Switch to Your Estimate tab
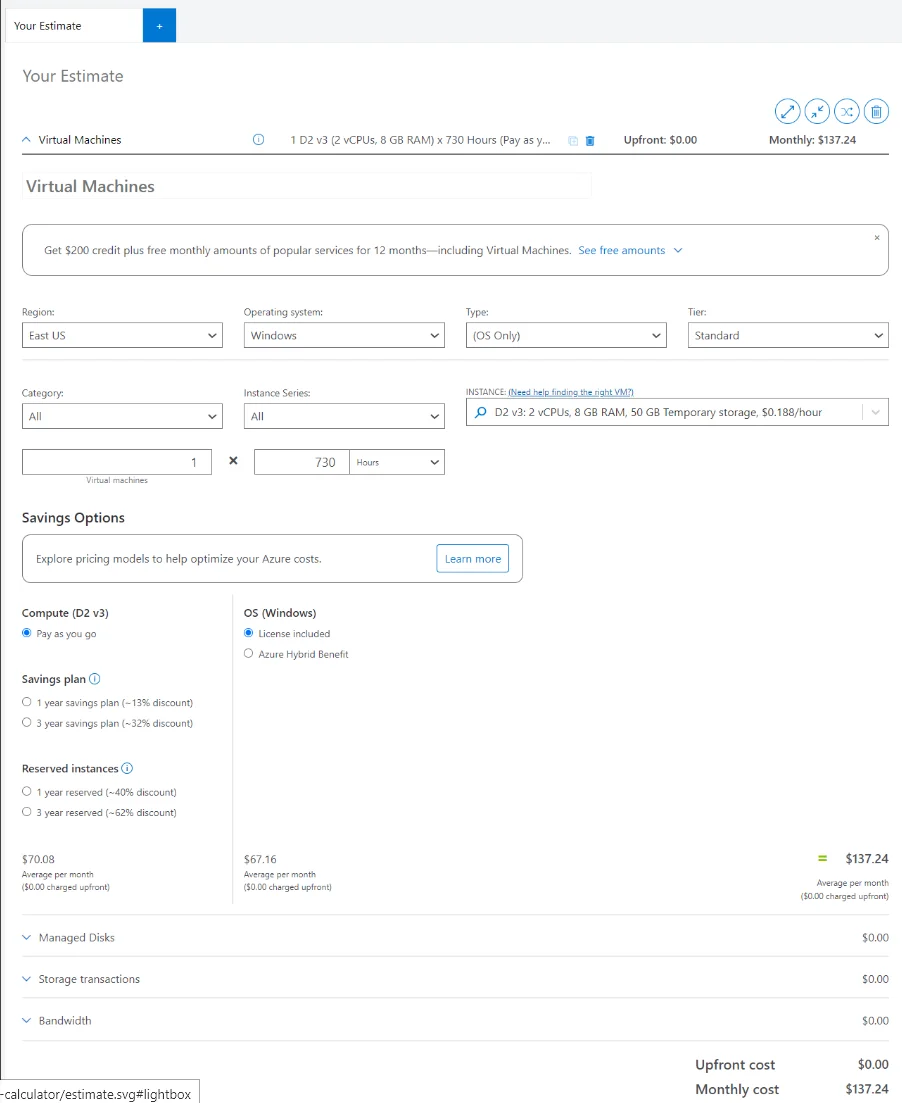Viewport: 902px width, 1103px height. [73, 25]
